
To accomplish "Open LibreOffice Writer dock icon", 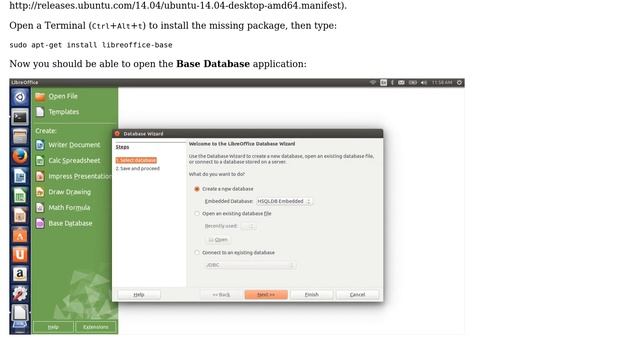I will (x=20, y=176).
